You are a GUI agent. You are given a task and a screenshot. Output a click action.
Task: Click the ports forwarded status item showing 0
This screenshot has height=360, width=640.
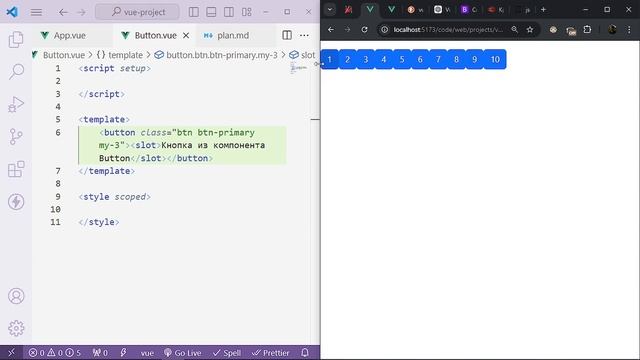click(x=100, y=353)
